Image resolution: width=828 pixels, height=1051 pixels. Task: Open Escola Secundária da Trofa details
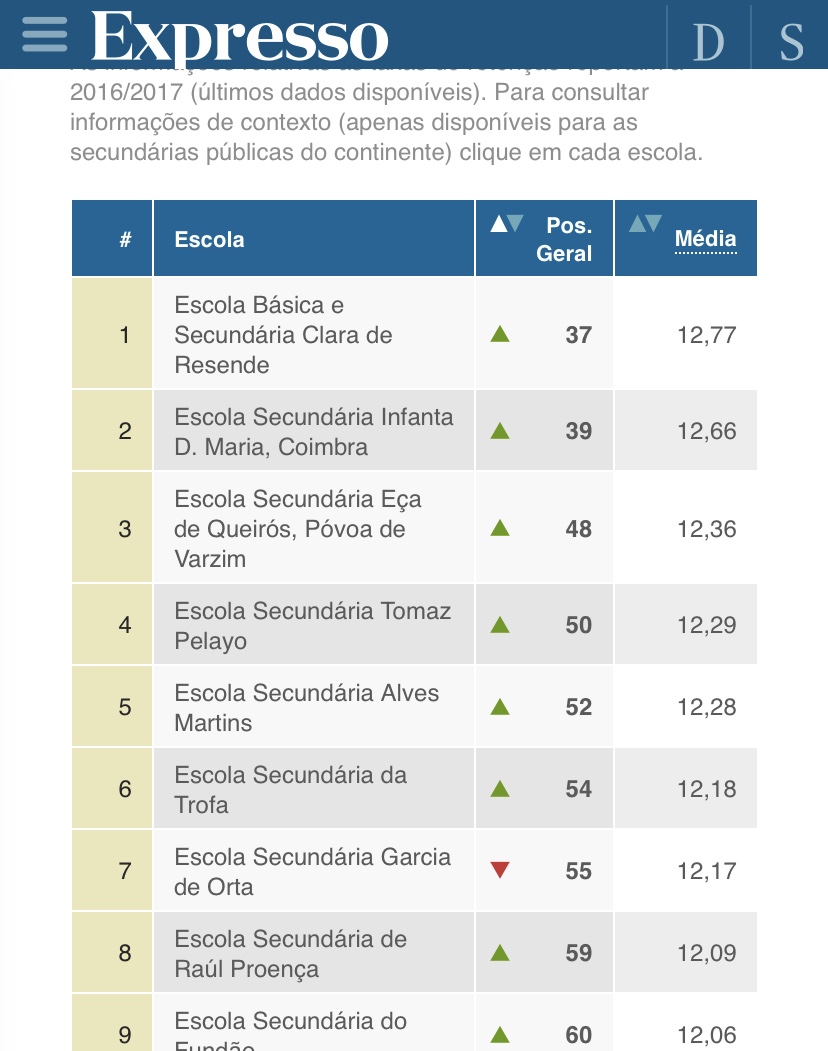tap(290, 790)
